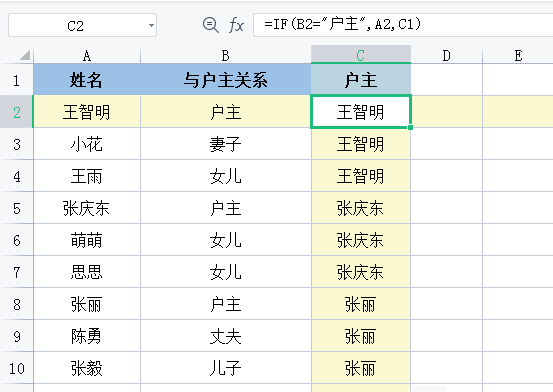
Task: Click the magnifier zoom icon beside fx
Action: coord(211,25)
